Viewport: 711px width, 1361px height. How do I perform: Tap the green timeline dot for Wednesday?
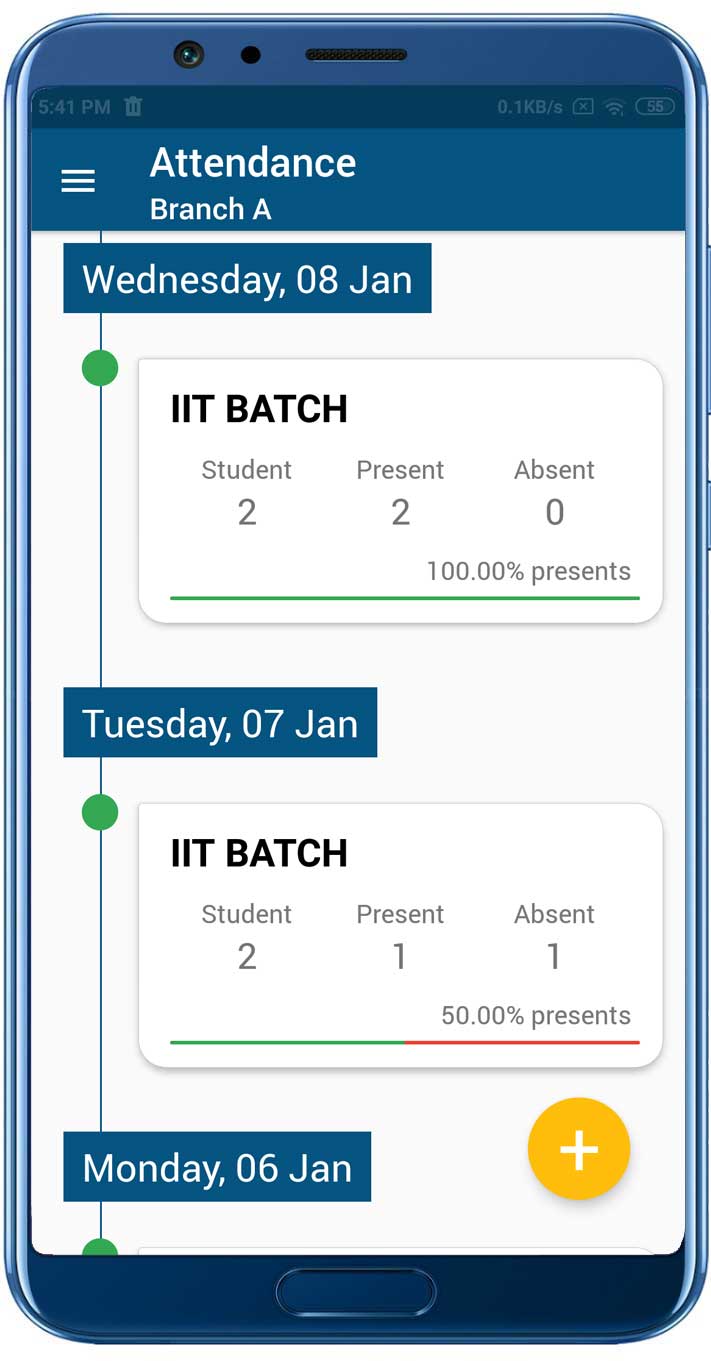tap(99, 368)
